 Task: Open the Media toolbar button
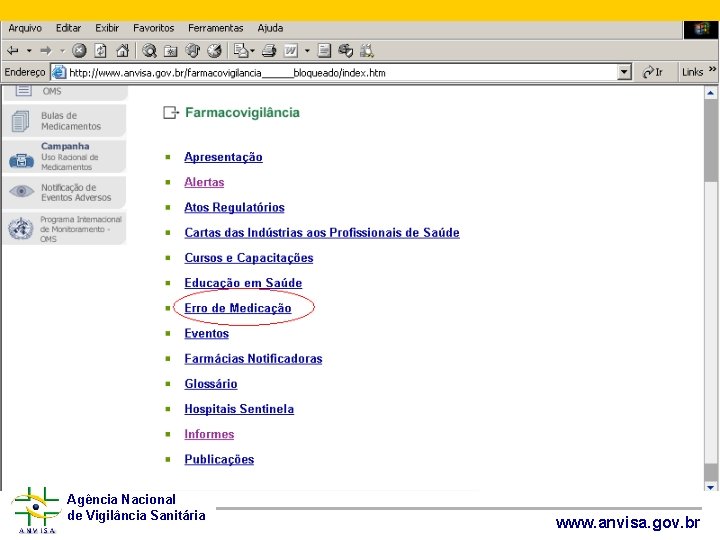pos(193,51)
